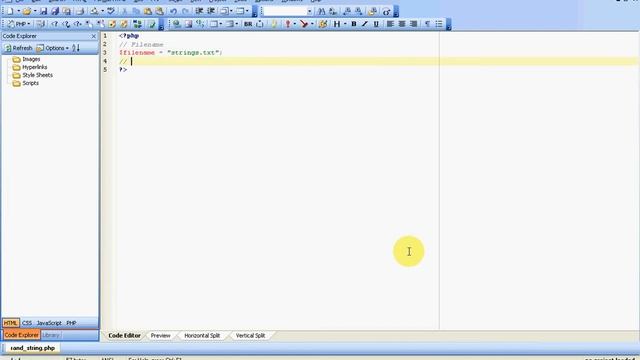640x360 pixels.
Task: Run spell check with the ABC checkmark icon
Action: [x=111, y=11]
